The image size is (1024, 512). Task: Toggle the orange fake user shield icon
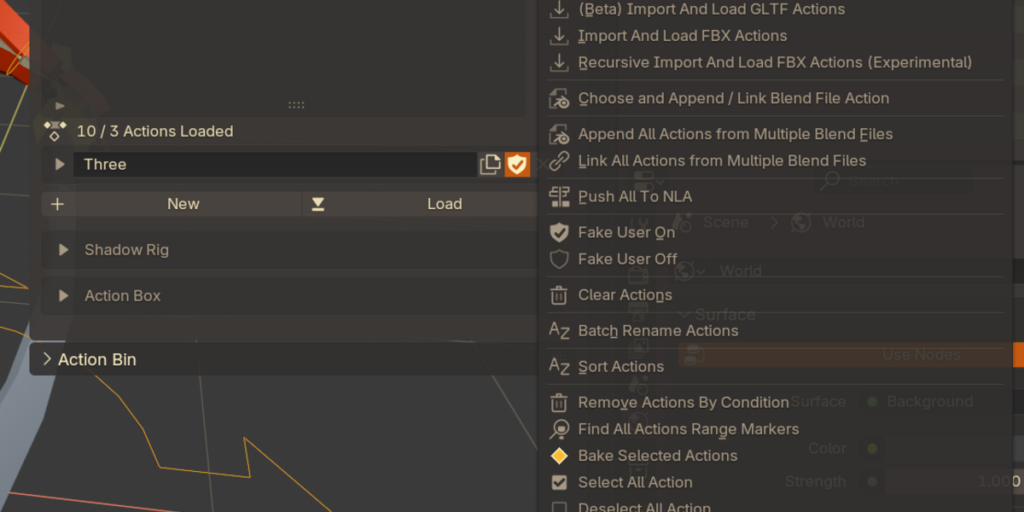517,165
